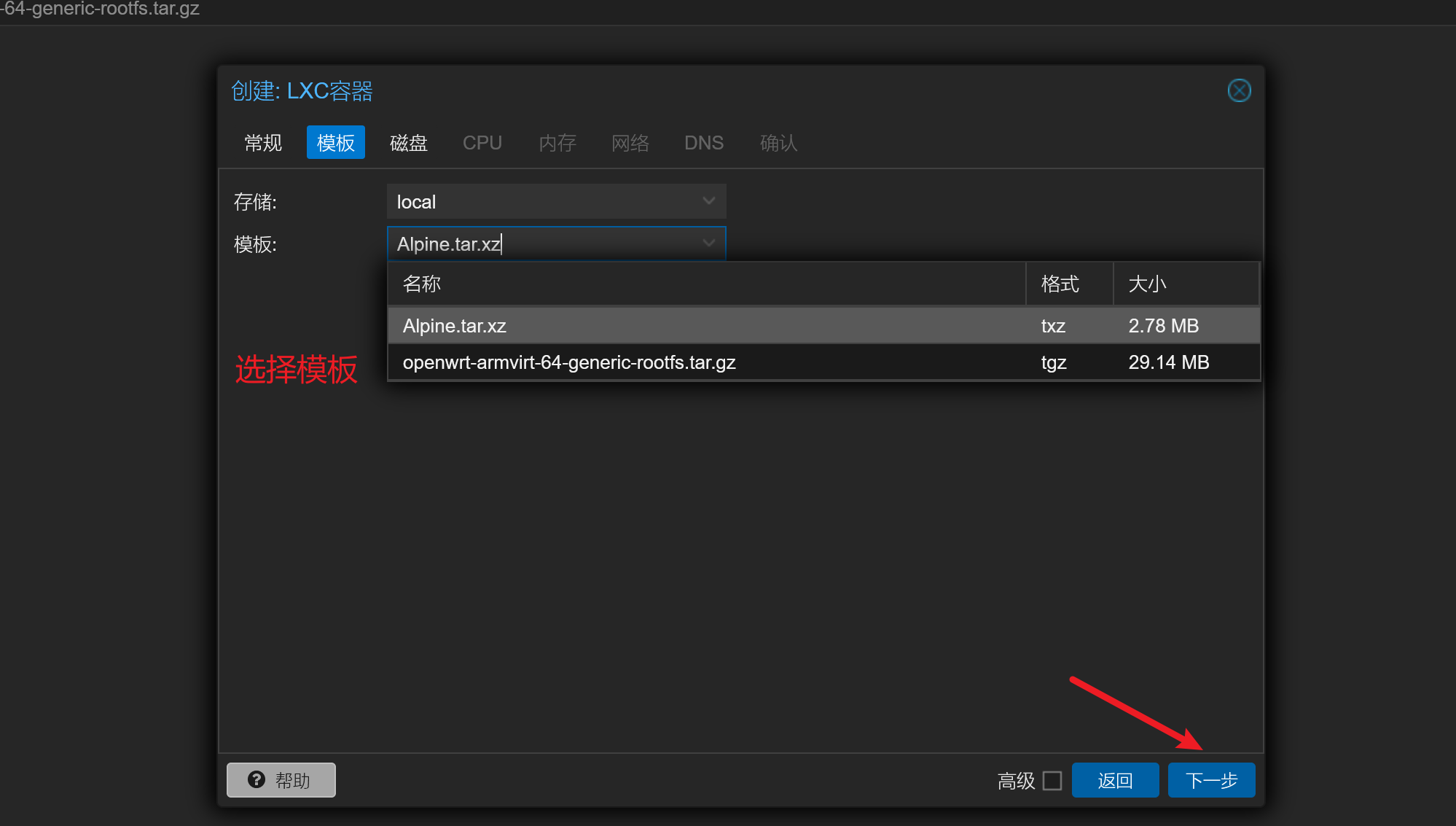Go to the CPU tab

coord(482,143)
